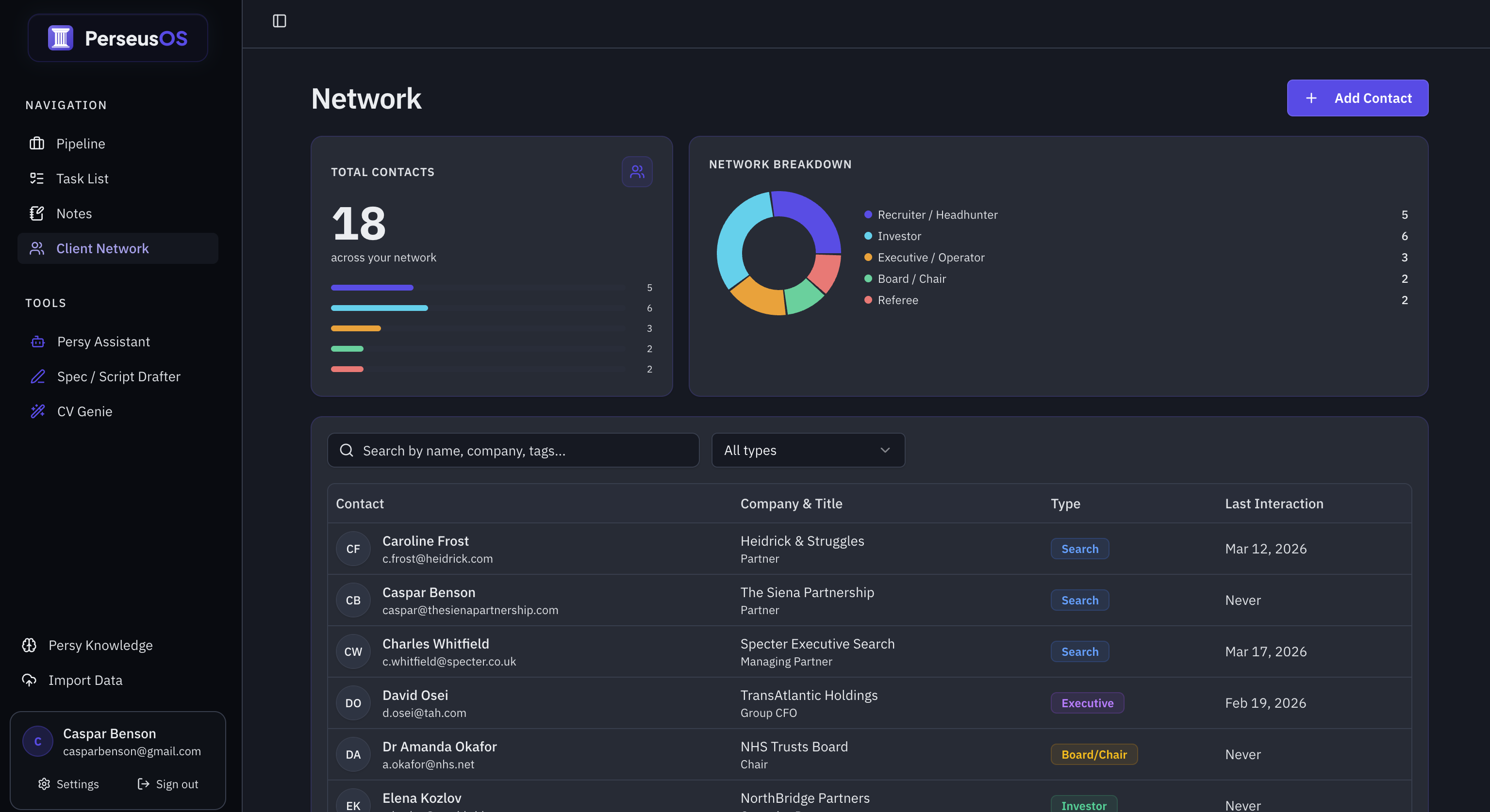1490x812 pixels.
Task: Click the search by name, company, tags field
Action: pos(513,450)
